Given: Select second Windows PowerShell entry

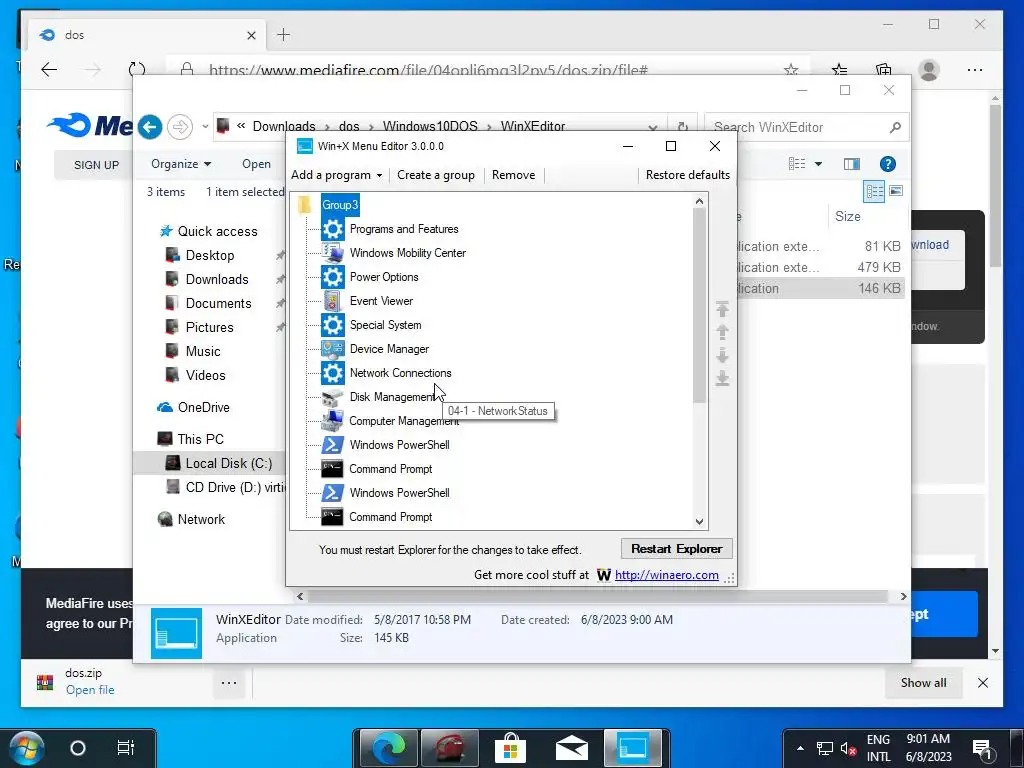Looking at the screenshot, I should coord(400,493).
